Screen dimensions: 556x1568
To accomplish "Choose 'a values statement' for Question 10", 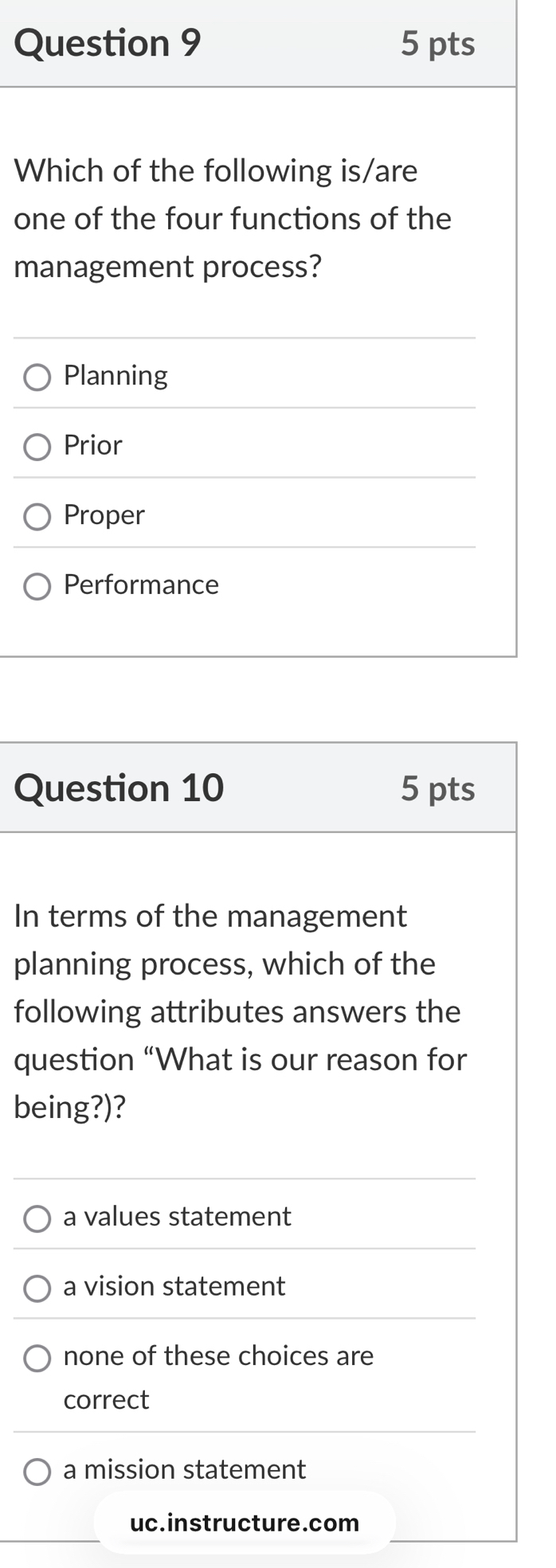I will point(37,1218).
